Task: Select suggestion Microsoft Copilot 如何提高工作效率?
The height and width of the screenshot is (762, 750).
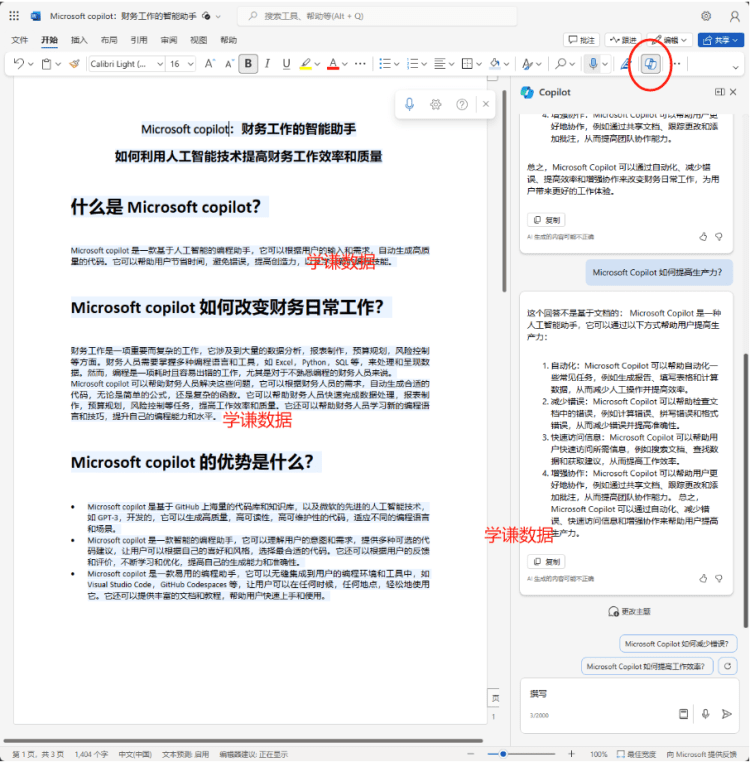Action: pos(647,666)
